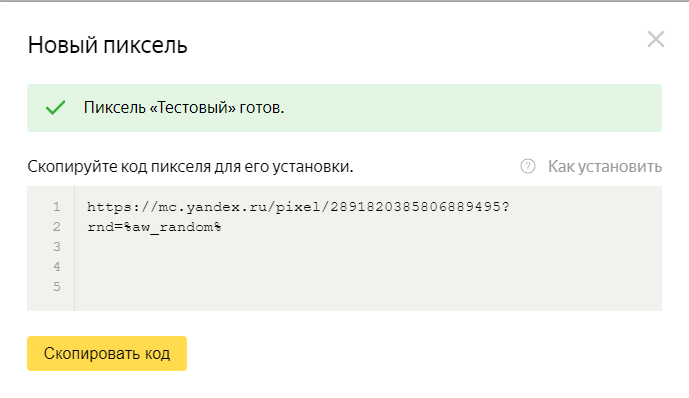
Task: Select line number 2 in gutter
Action: coord(57,227)
